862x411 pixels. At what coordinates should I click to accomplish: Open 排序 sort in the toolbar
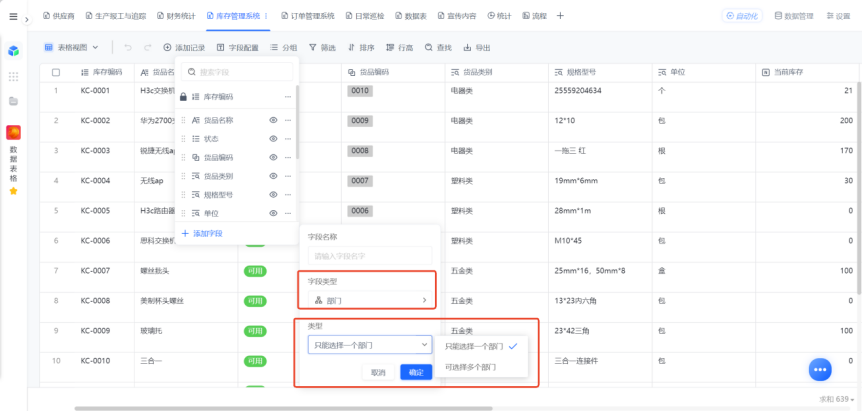click(x=361, y=48)
